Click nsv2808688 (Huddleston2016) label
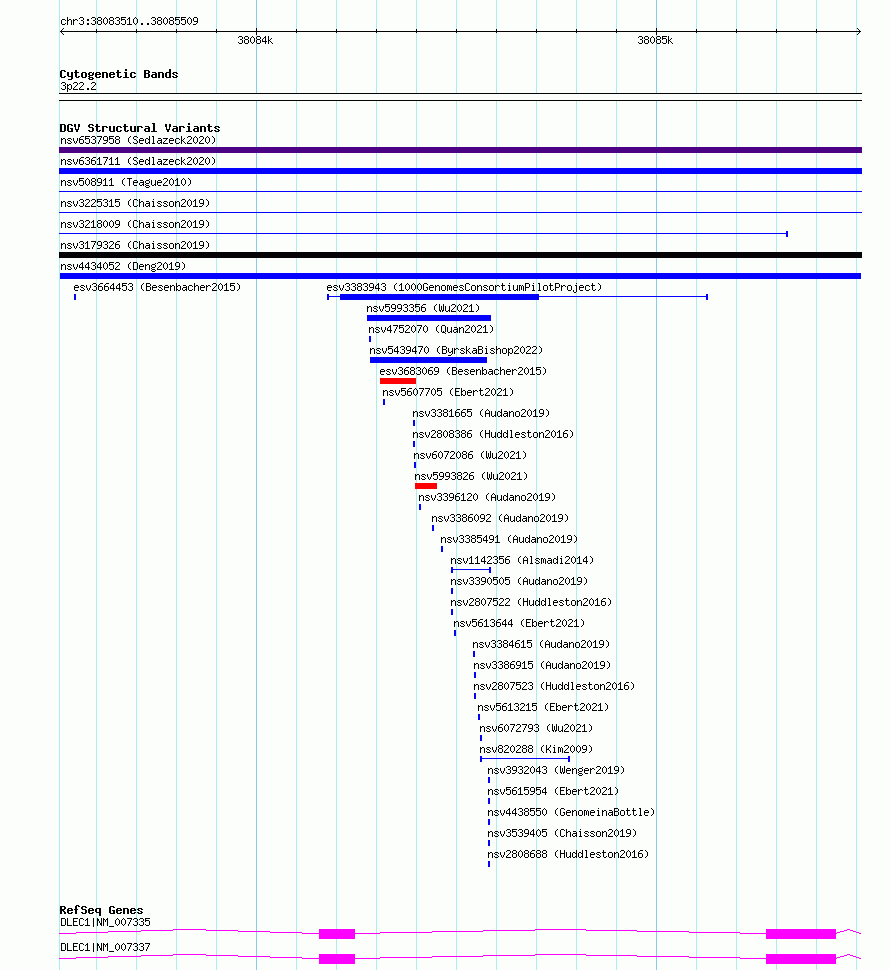 tap(568, 856)
